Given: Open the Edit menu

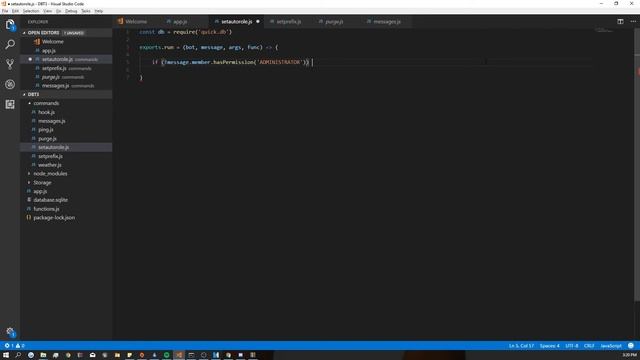Looking at the screenshot, I should [16, 11].
